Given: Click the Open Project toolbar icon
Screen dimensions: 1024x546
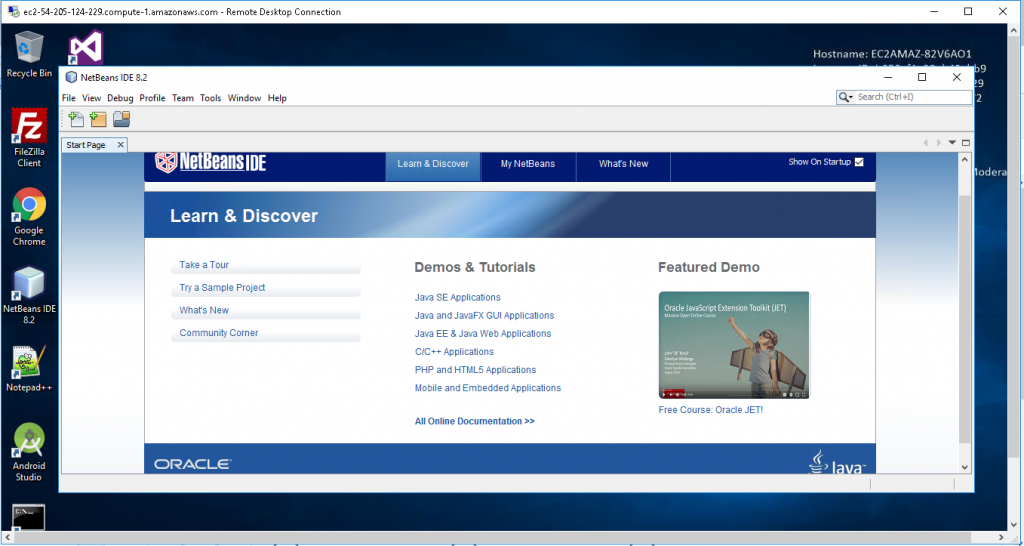Looking at the screenshot, I should (121, 120).
